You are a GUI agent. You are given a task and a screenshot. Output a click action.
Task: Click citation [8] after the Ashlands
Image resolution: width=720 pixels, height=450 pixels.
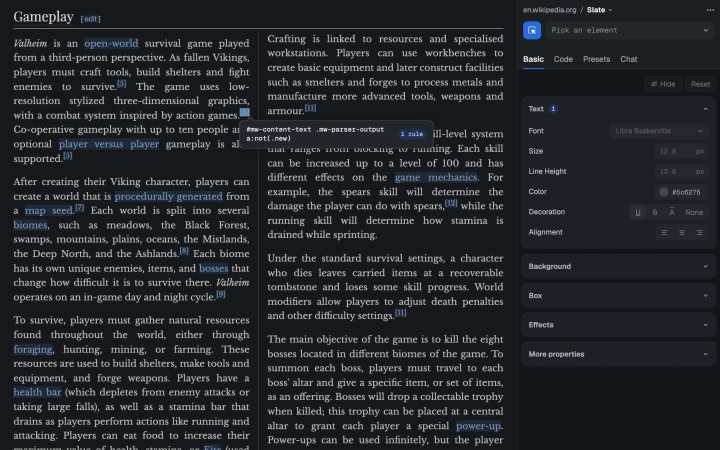[184, 251]
